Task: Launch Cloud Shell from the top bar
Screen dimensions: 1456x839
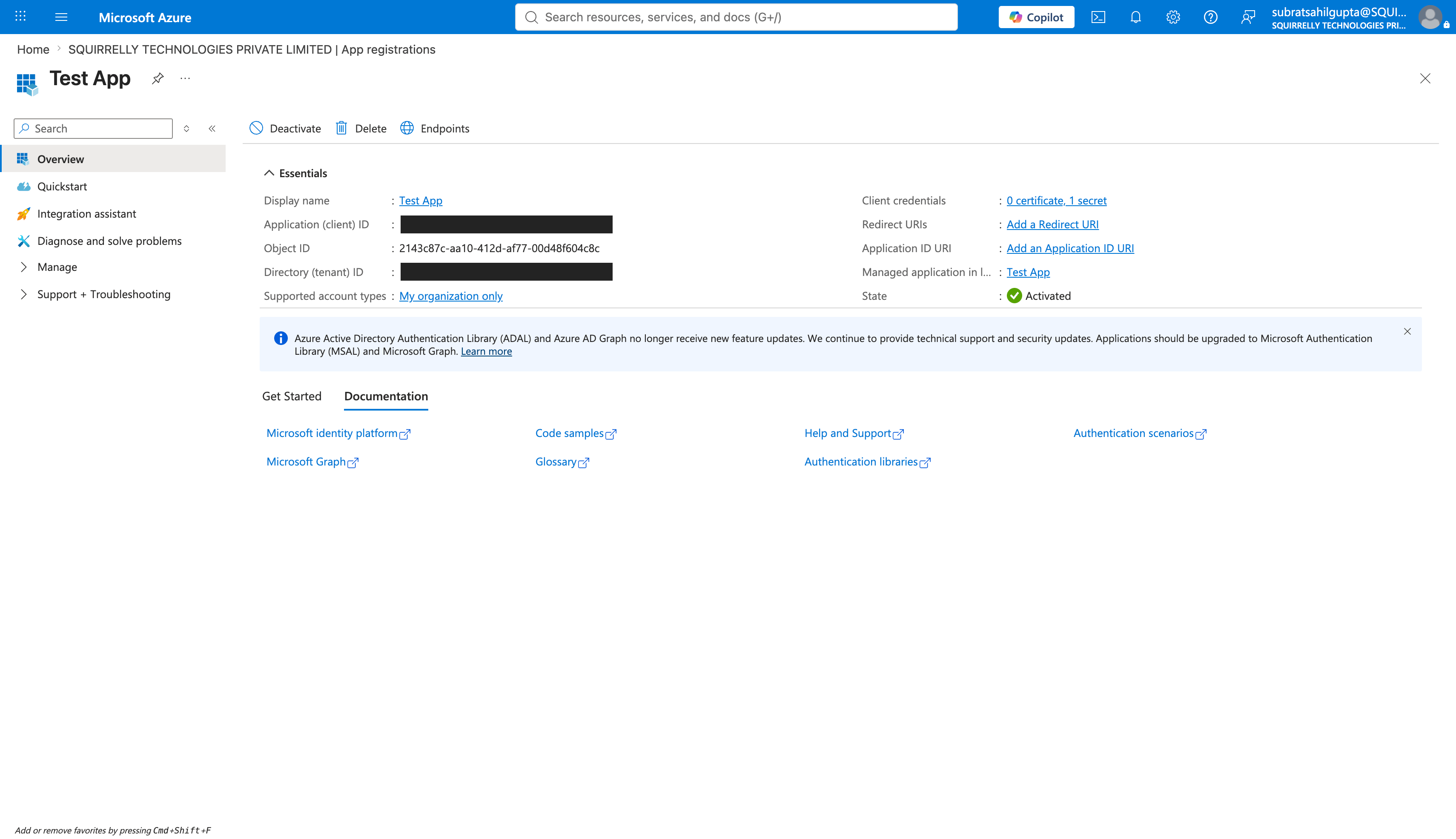Action: (1098, 17)
